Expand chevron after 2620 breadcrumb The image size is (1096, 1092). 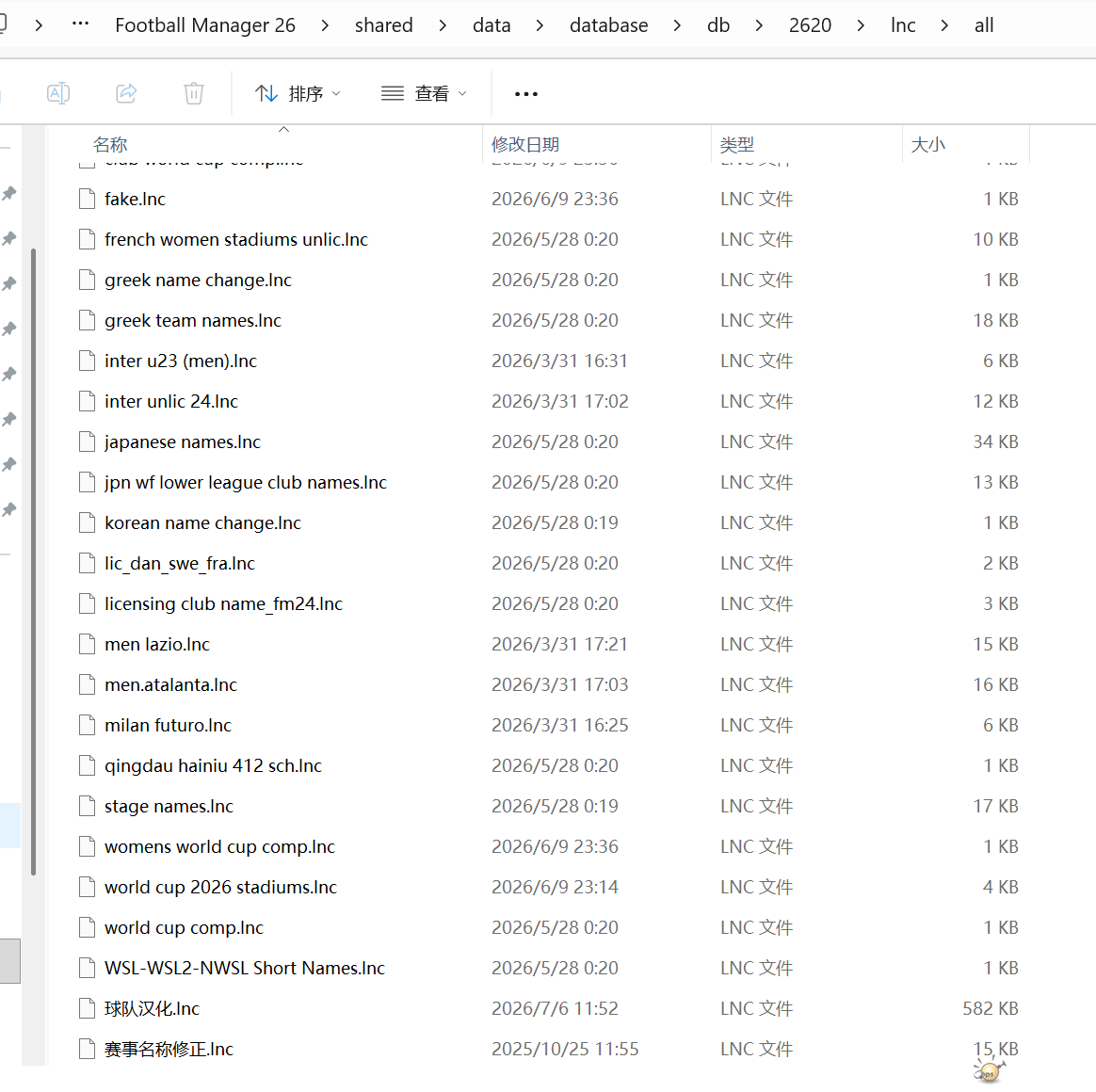tap(861, 25)
